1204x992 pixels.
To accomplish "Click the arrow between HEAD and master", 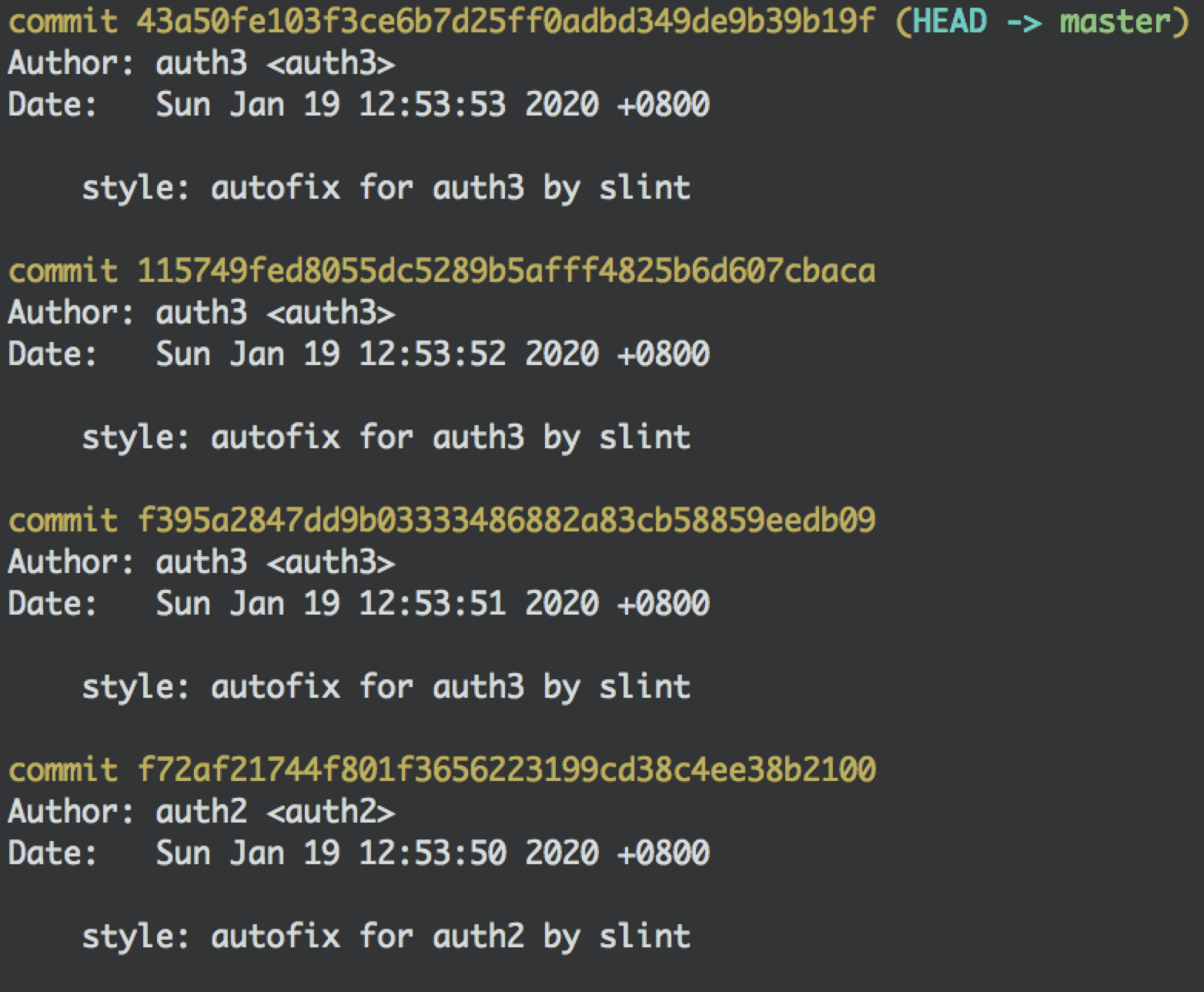I will click(1024, 22).
